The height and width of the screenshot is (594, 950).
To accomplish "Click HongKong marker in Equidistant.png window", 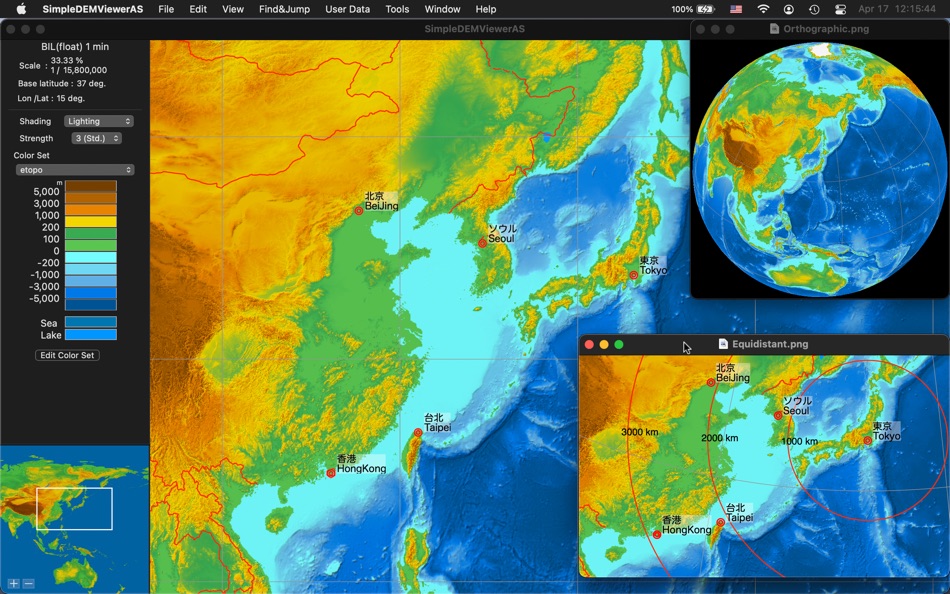I will coord(657,535).
